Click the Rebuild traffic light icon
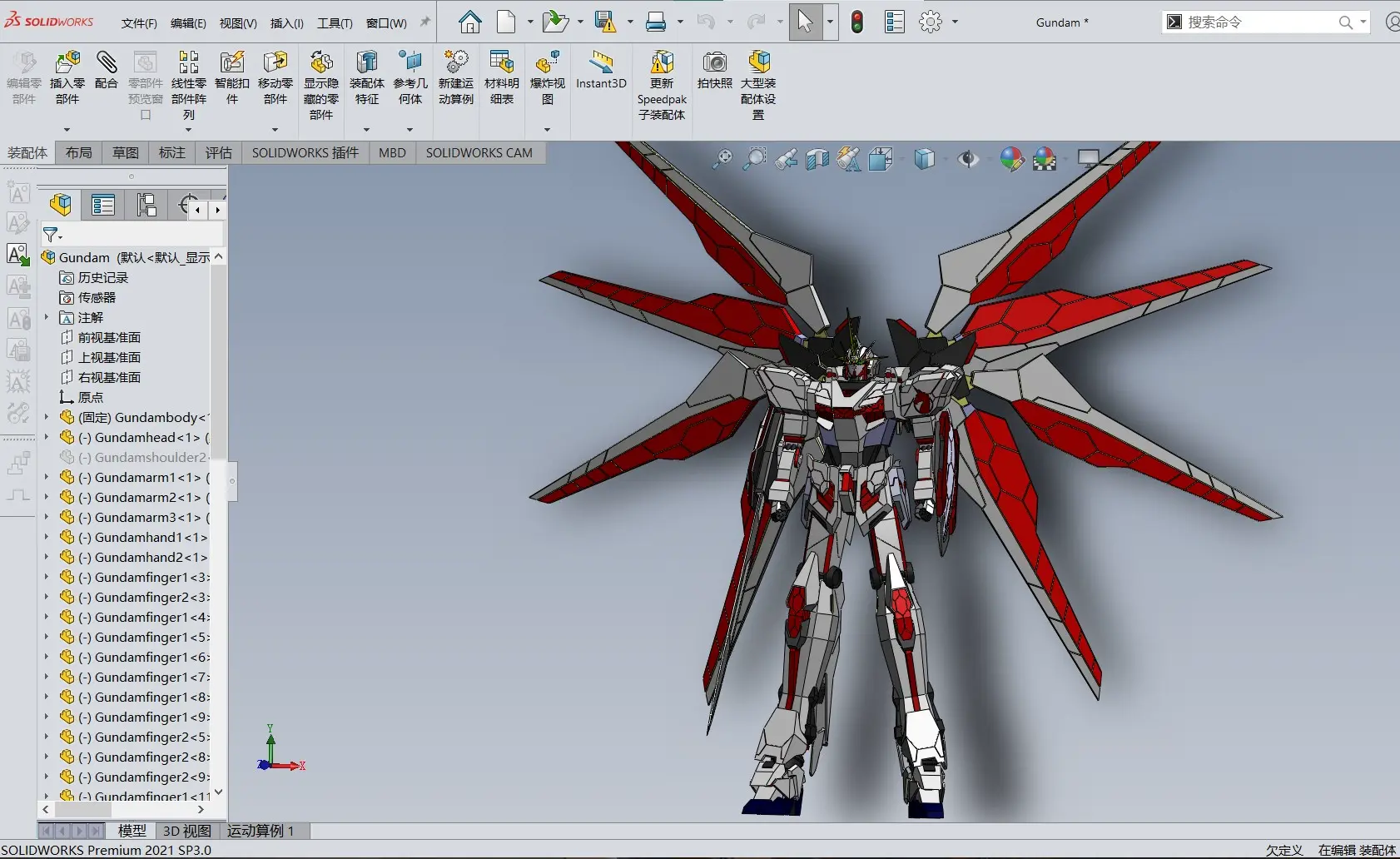Screen dimensions: 1400x859 click(x=857, y=22)
